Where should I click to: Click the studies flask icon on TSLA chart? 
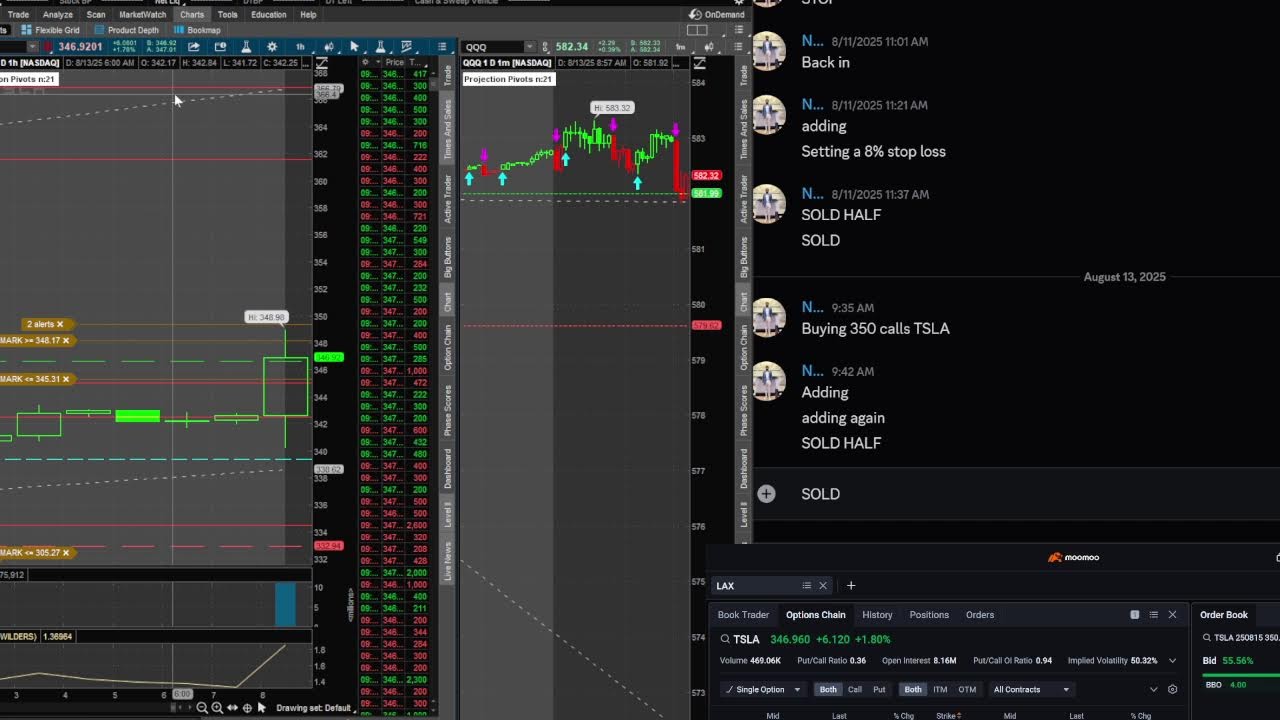tap(246, 47)
